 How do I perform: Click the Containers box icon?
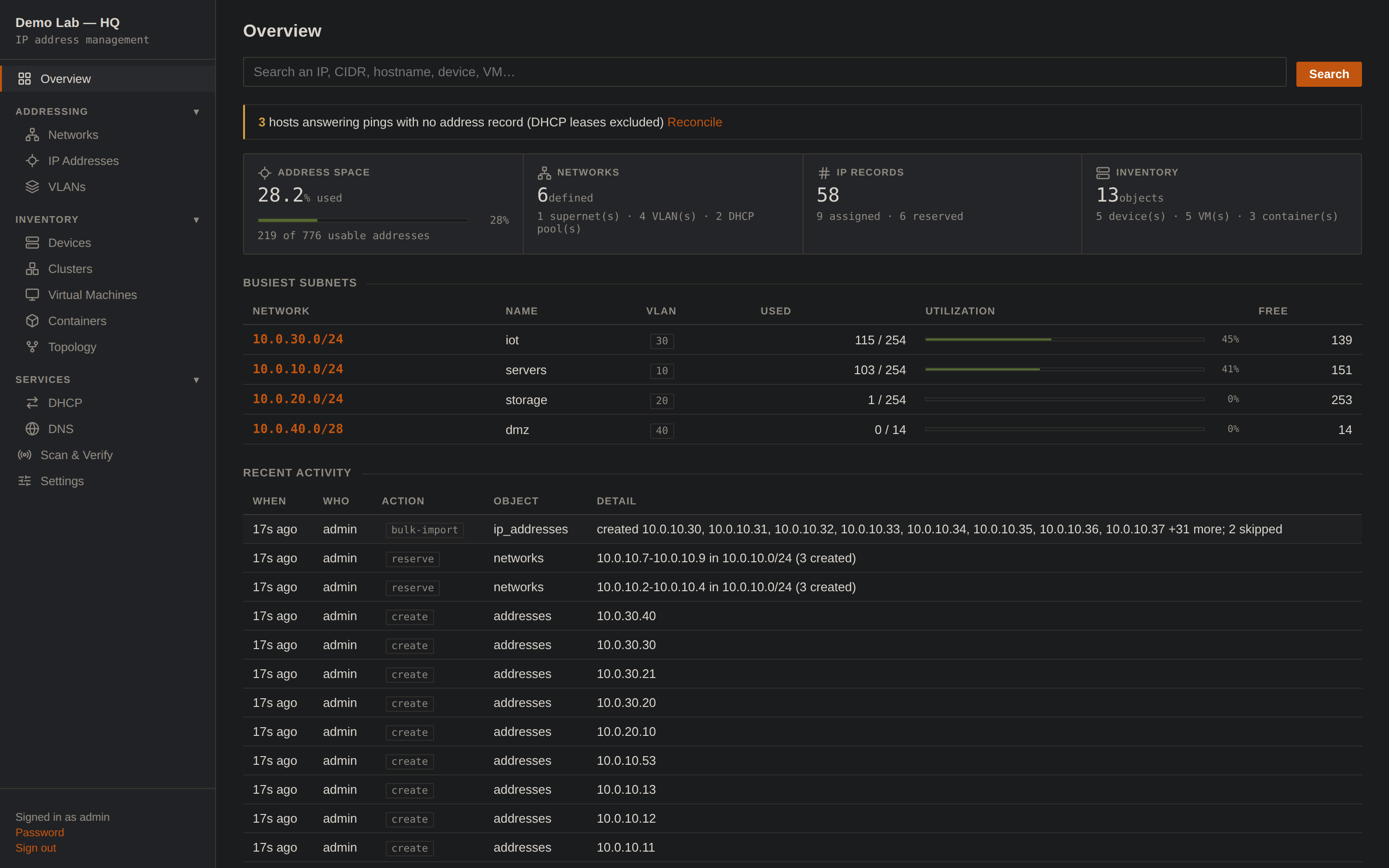[32, 321]
